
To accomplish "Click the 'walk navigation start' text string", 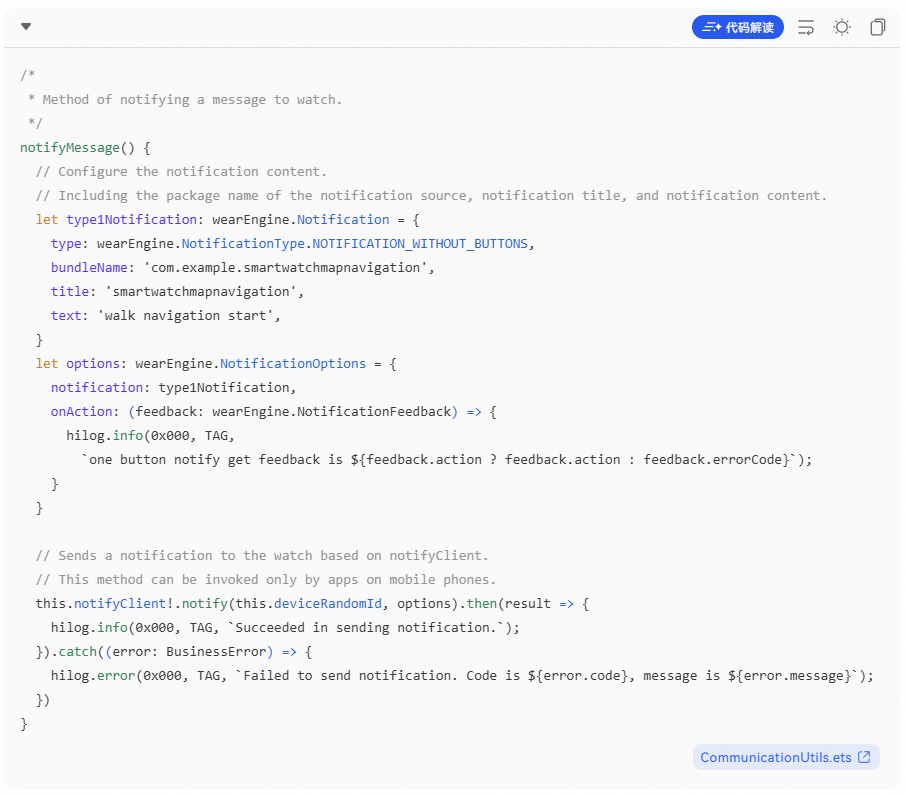I will click(185, 316).
